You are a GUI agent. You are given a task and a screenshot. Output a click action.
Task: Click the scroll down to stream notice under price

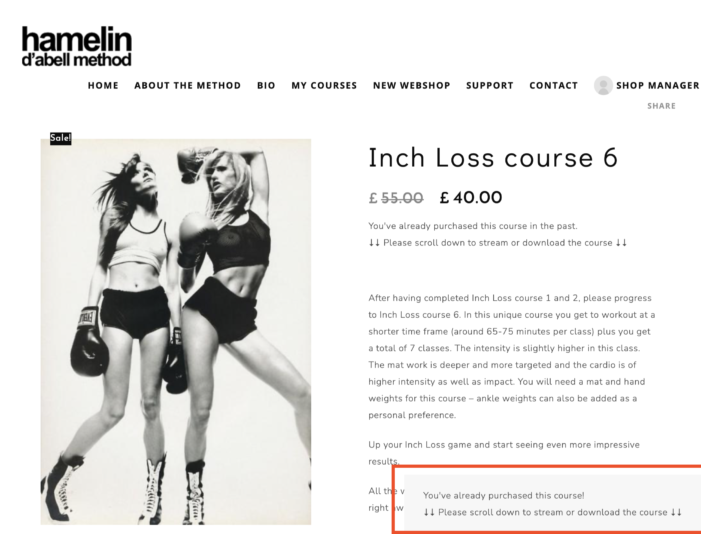(498, 243)
